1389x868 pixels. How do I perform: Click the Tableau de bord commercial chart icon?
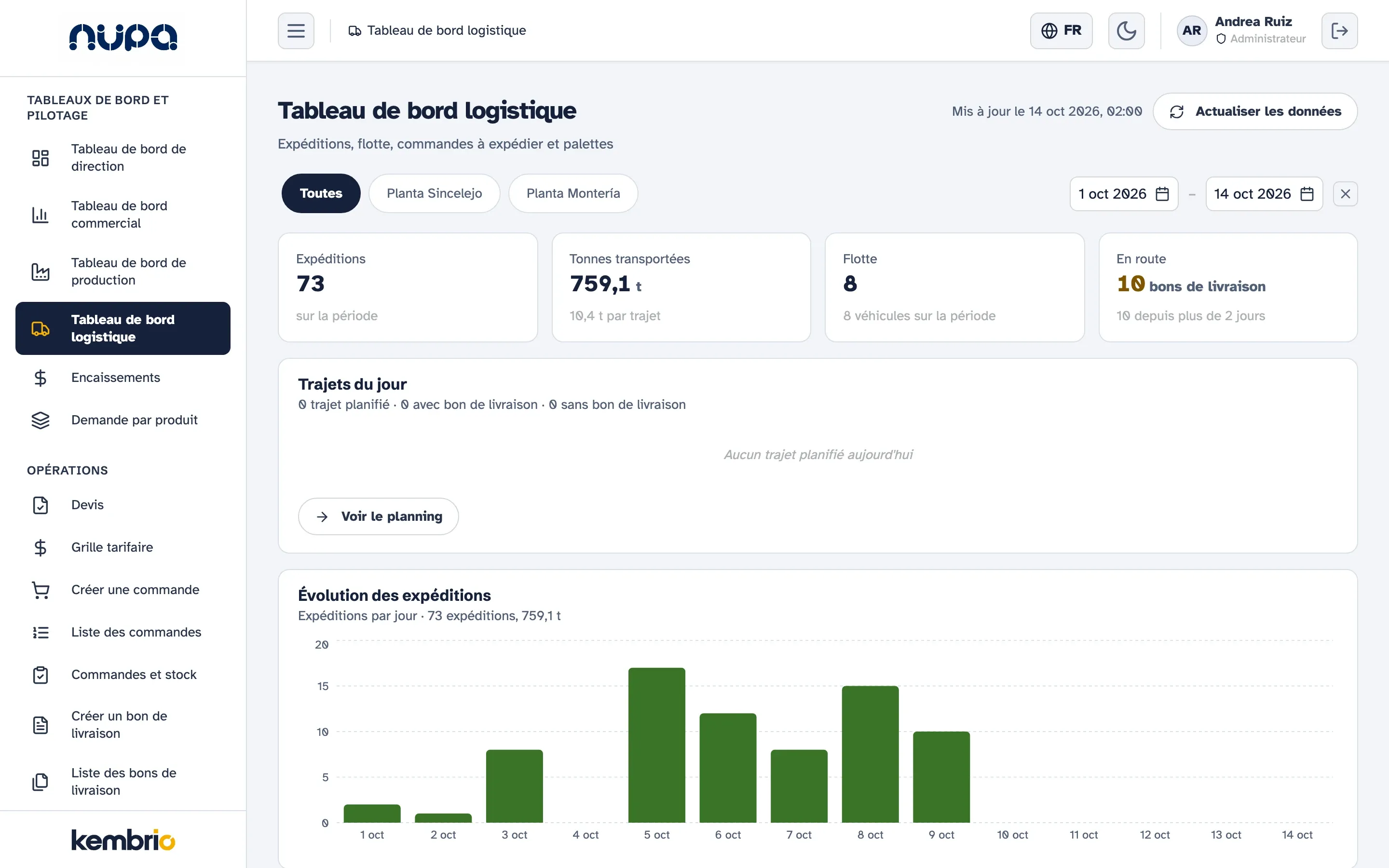coord(40,215)
